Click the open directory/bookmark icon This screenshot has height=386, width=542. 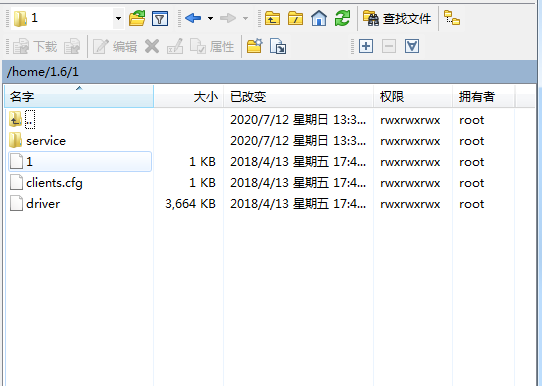(x=137, y=18)
